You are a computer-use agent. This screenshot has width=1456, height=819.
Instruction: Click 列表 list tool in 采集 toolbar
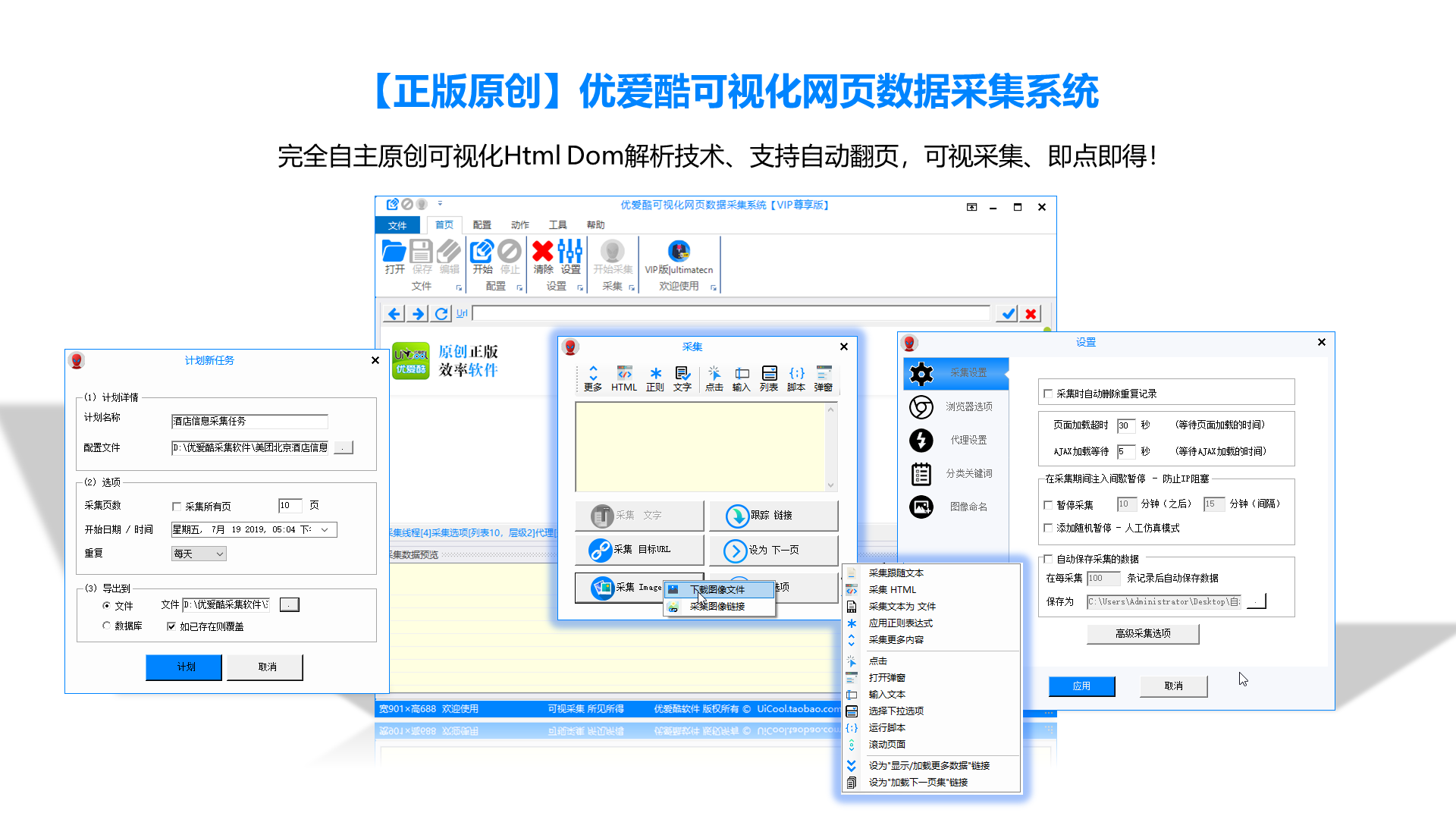point(769,378)
